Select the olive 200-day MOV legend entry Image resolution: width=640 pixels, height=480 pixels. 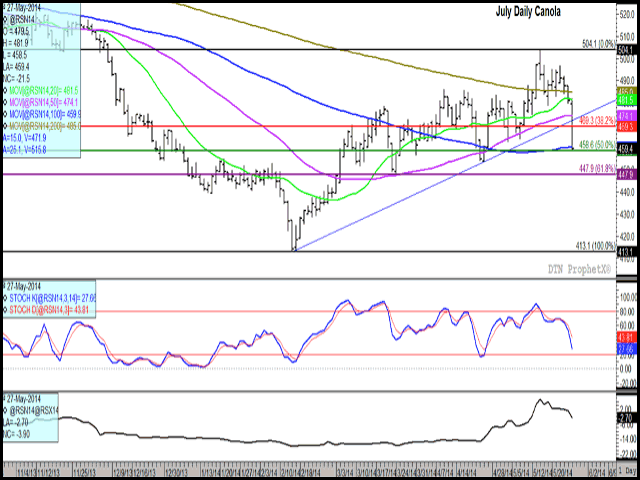pos(44,127)
